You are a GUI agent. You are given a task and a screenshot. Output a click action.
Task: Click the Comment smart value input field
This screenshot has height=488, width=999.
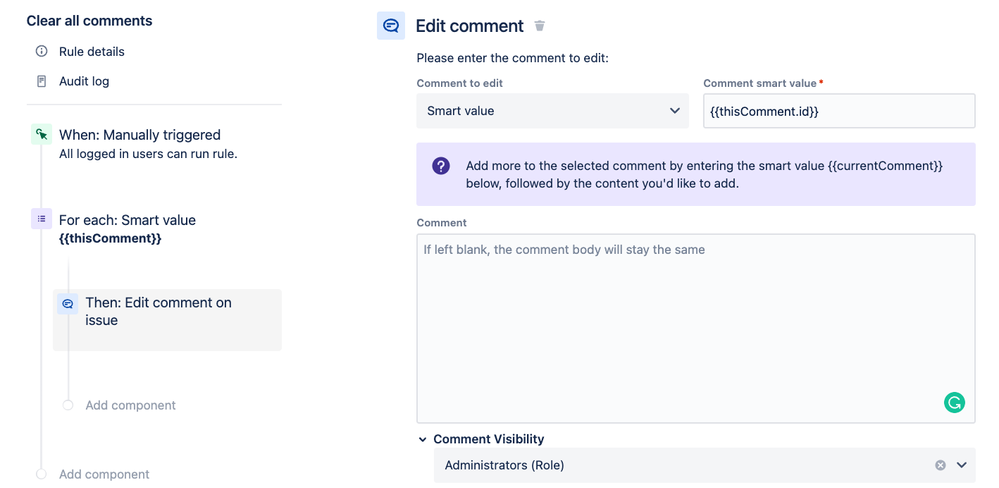pos(838,111)
